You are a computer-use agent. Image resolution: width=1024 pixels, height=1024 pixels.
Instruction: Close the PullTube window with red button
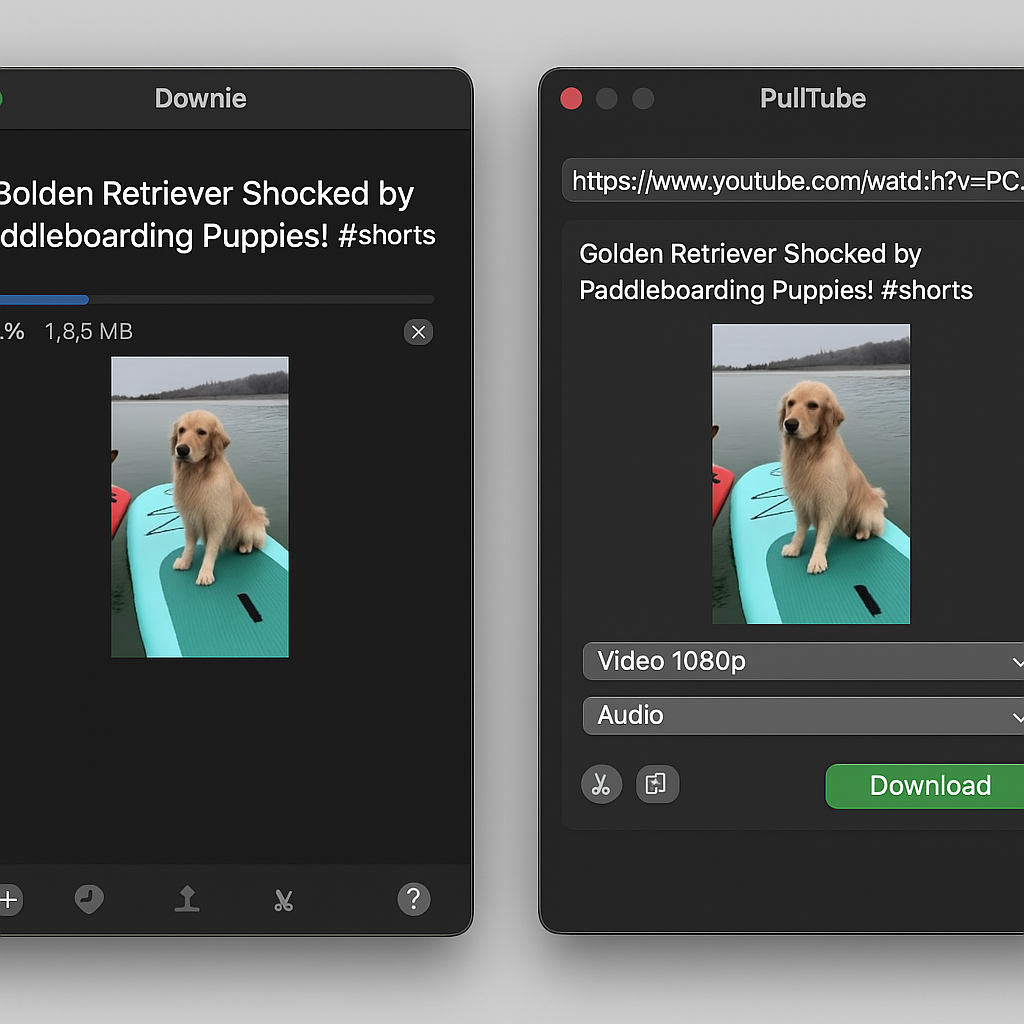click(571, 99)
